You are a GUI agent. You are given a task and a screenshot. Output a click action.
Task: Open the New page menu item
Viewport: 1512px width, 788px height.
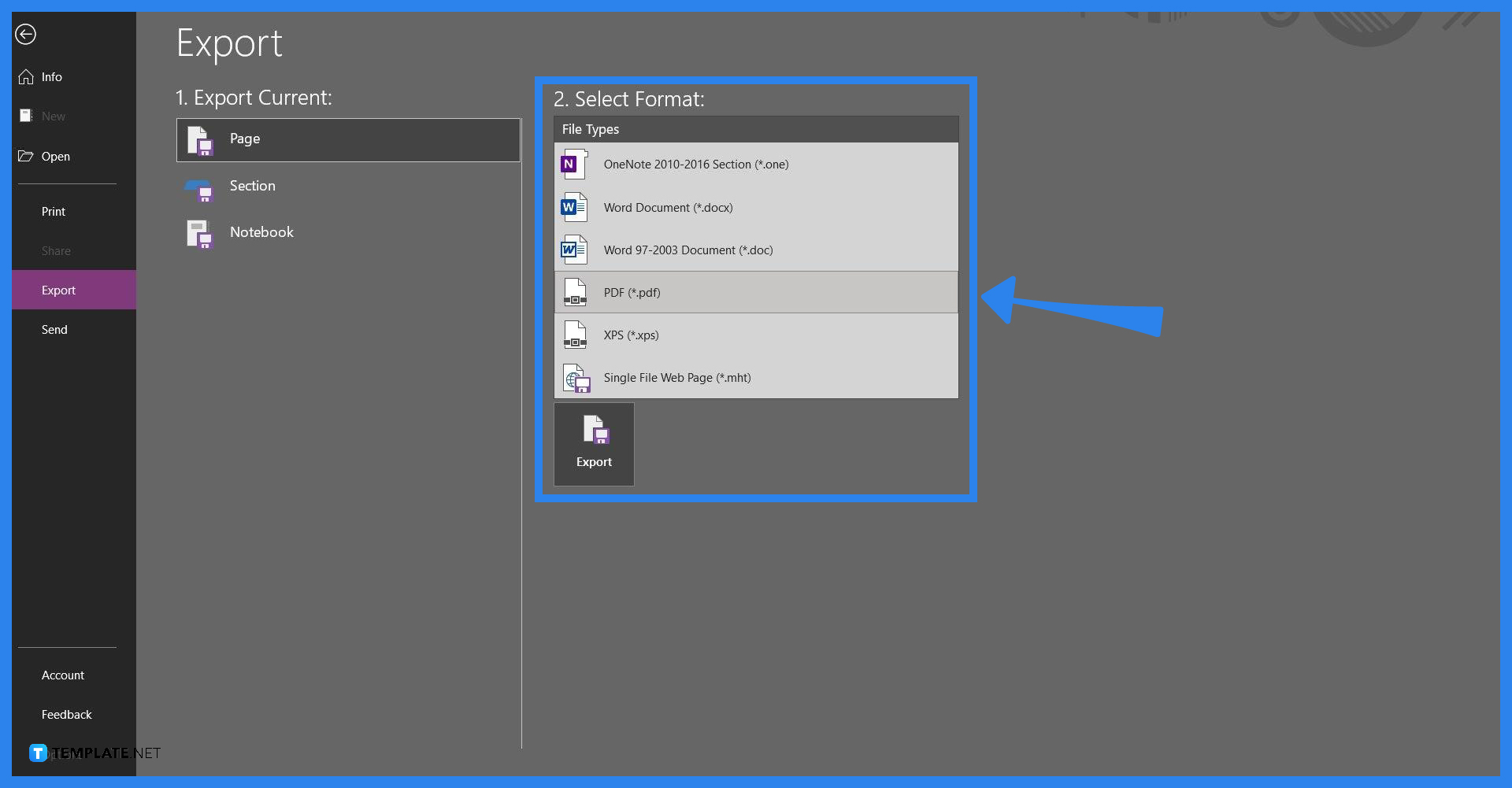tap(54, 116)
